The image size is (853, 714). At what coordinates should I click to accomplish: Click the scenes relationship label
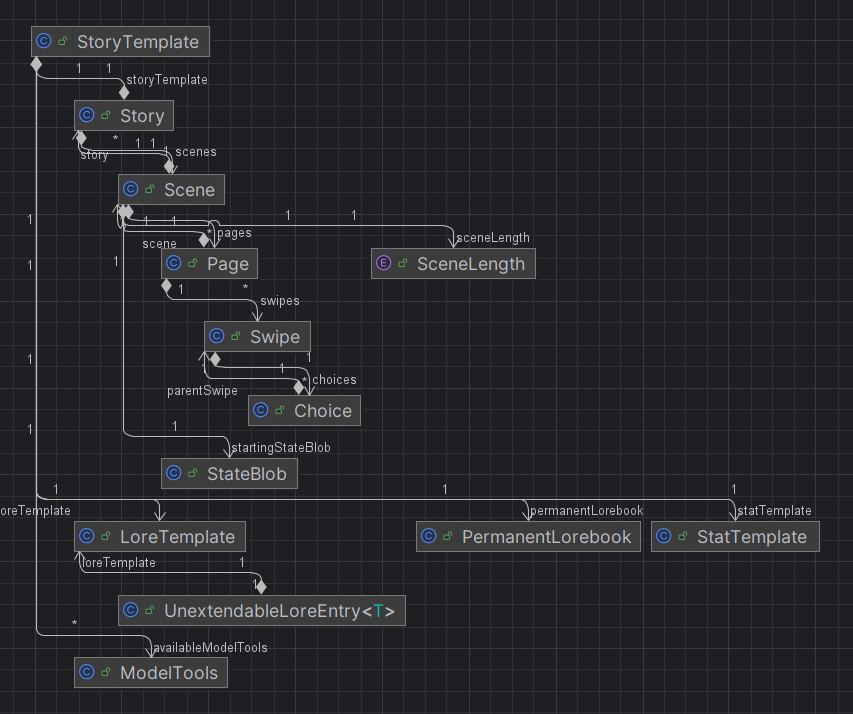point(196,152)
